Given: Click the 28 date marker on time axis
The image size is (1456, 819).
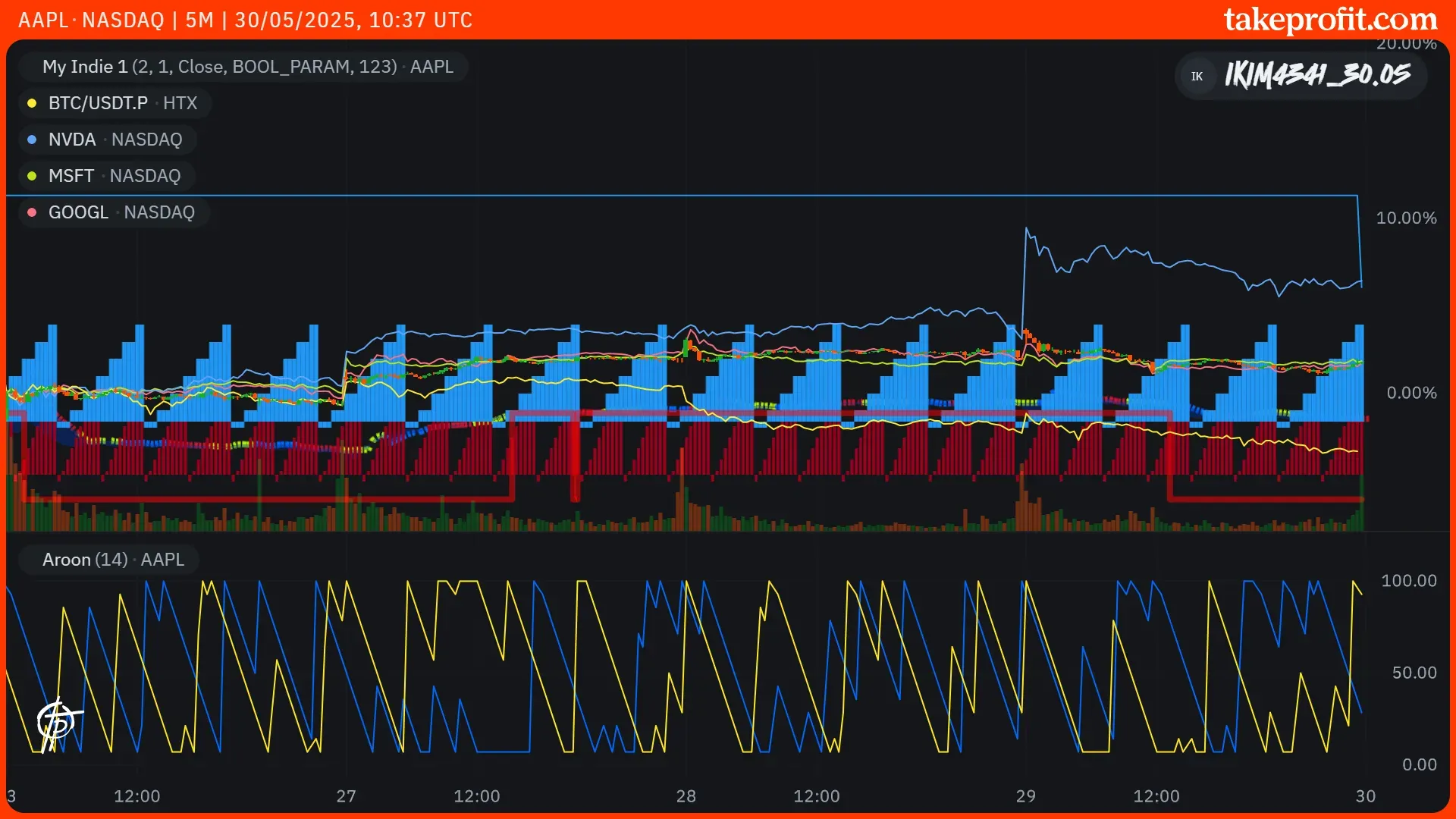Looking at the screenshot, I should pos(686,796).
